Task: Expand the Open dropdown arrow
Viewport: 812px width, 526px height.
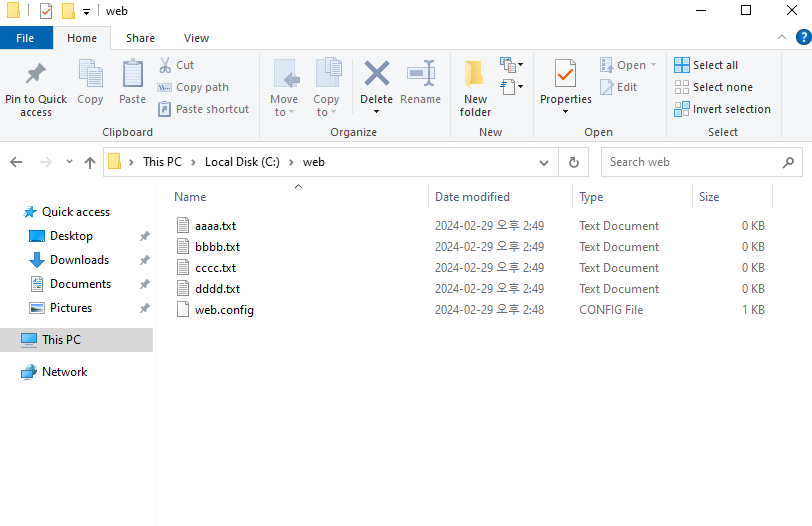Action: tap(654, 65)
